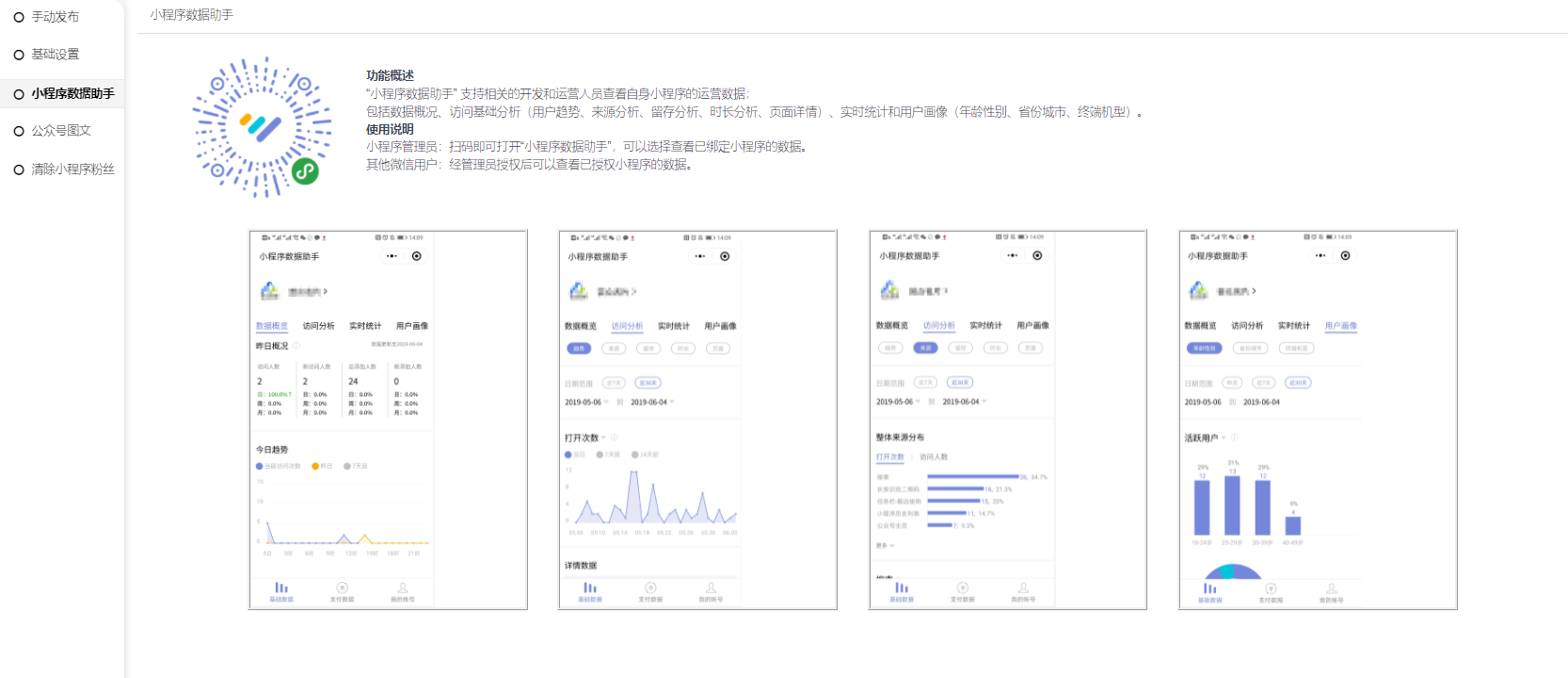Viewport: 1568px width, 678px height.
Task: Click the 支付数据 icon in first phone screenshot
Action: point(342,589)
